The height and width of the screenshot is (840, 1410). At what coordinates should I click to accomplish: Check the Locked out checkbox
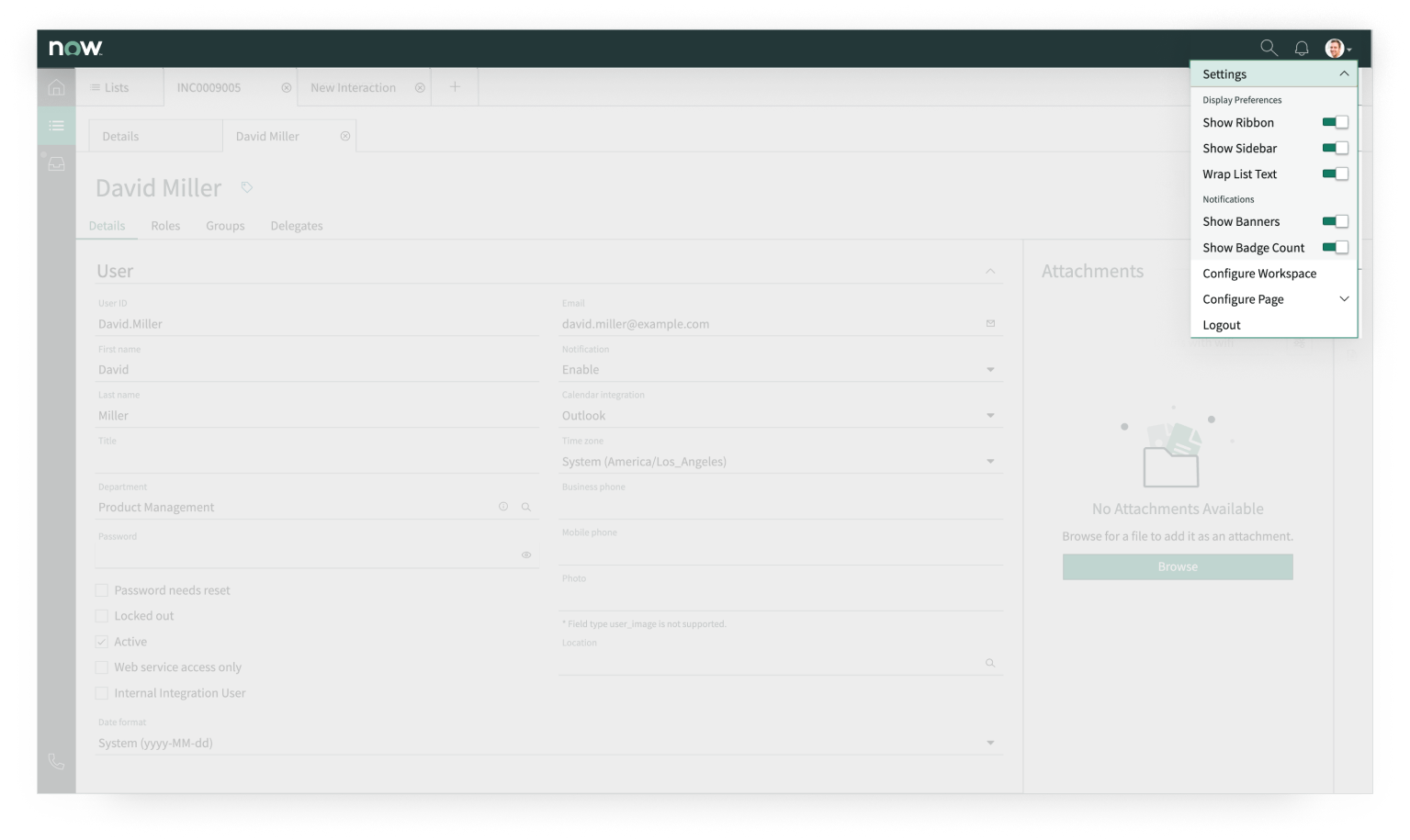102,616
